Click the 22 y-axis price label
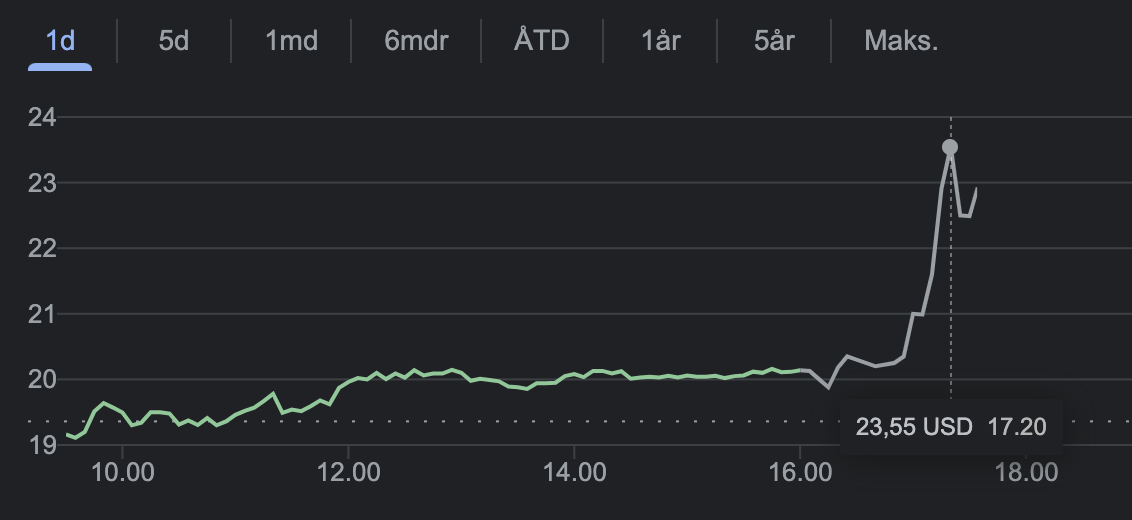 41,248
